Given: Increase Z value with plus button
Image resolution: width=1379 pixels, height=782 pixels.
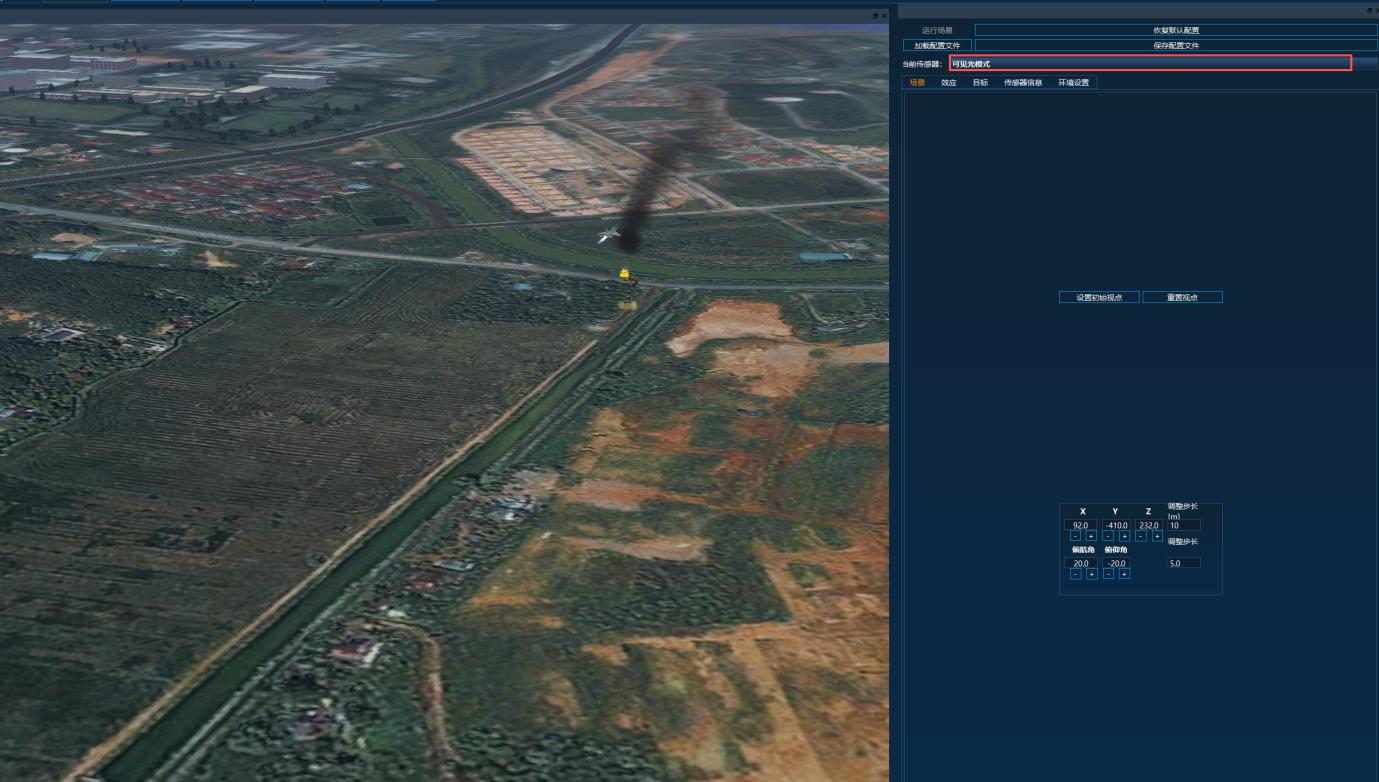Looking at the screenshot, I should [x=1157, y=536].
